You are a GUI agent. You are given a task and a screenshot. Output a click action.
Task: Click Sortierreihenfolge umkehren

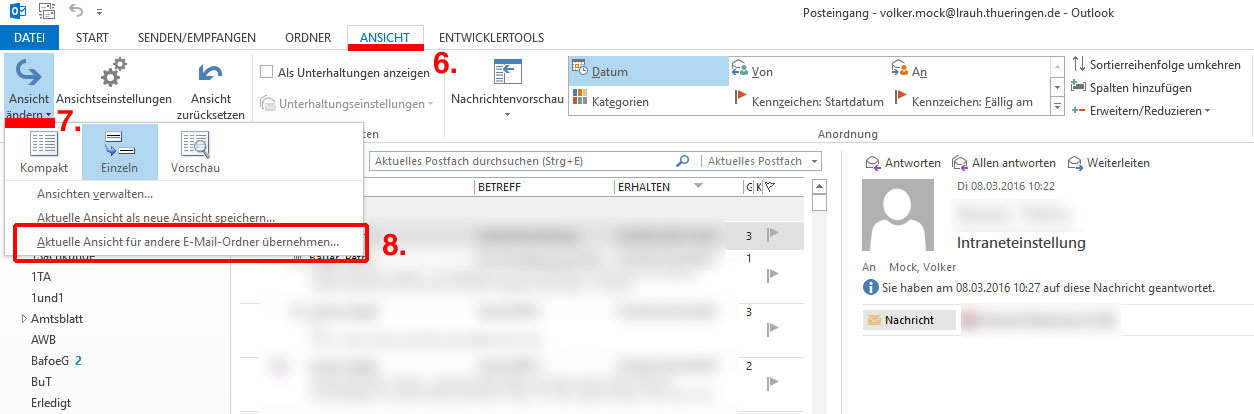1156,64
